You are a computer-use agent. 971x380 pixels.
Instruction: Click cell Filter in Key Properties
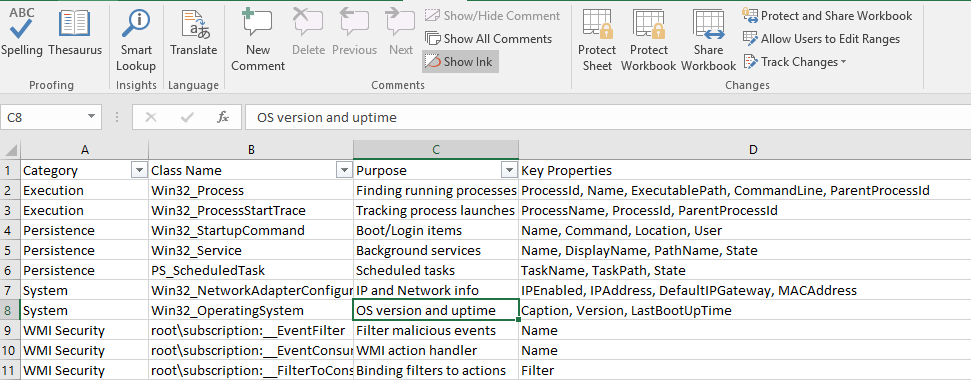click(745, 370)
